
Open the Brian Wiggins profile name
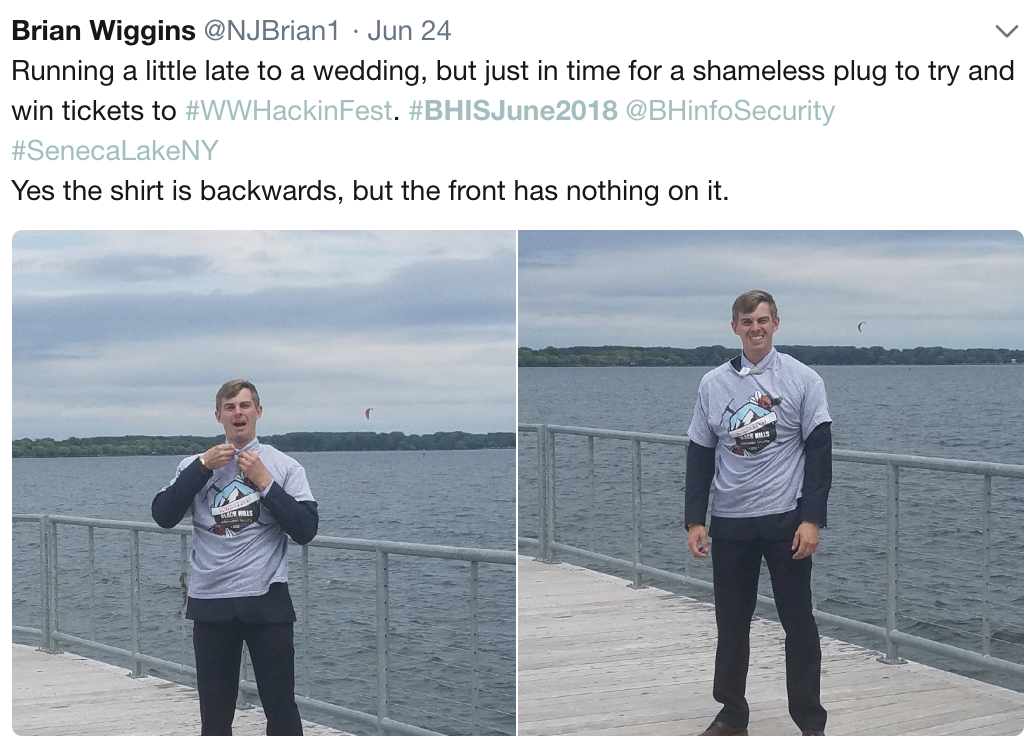tap(104, 30)
